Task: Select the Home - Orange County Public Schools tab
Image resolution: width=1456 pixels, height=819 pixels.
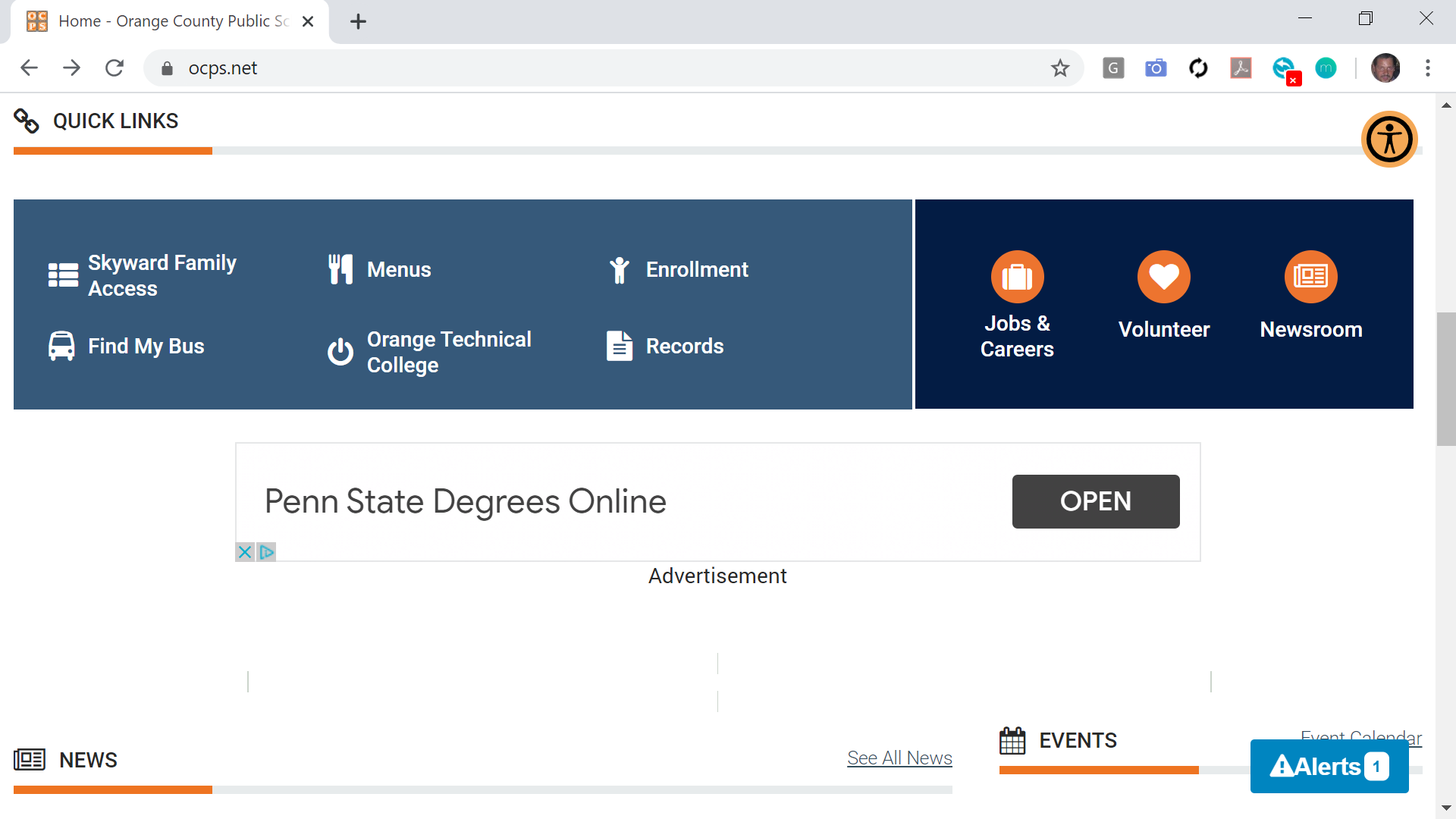Action: coord(170,21)
